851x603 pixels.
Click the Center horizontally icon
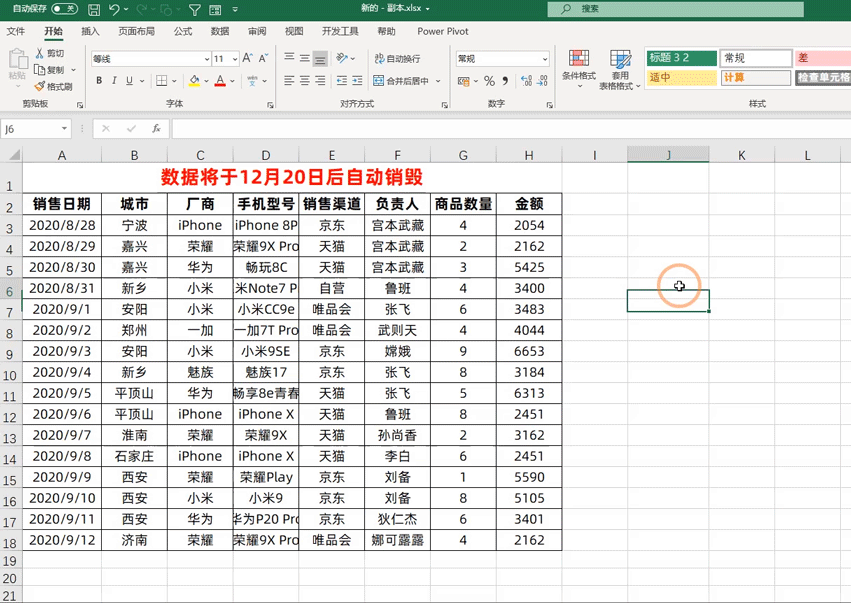point(305,81)
